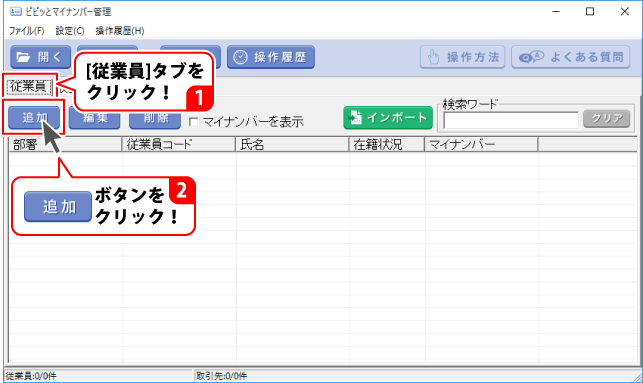Image resolution: width=643 pixels, height=383 pixels.
Task: Sort by 部署 column header
Action: click(x=66, y=144)
